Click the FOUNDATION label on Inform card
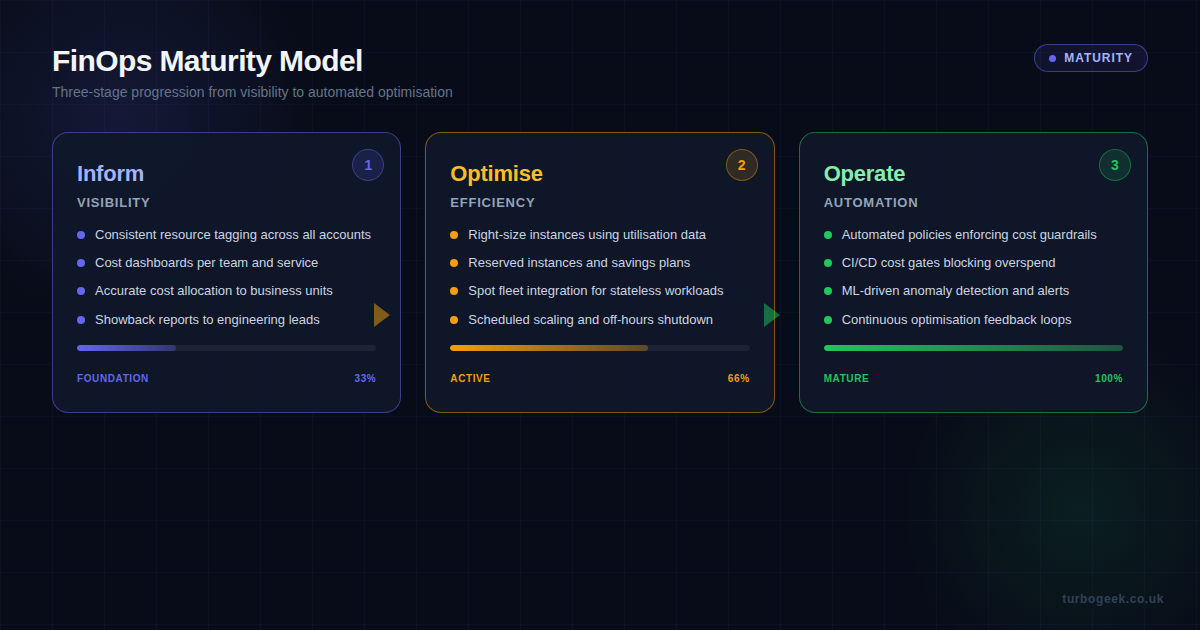 point(113,378)
